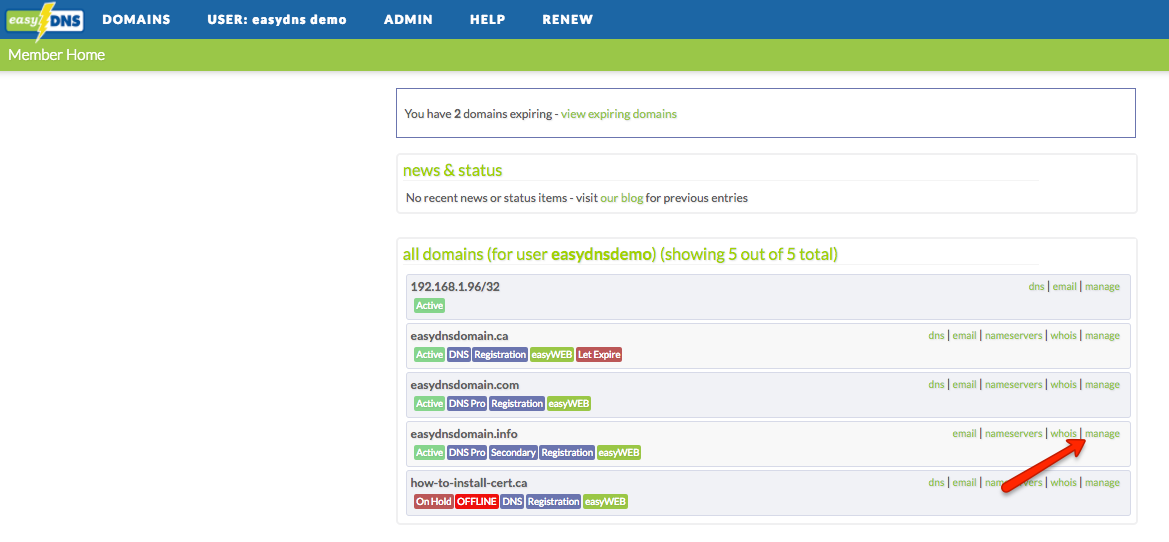This screenshot has width=1169, height=542.
Task: View whois for how-to-install-cert.ca
Action: 1064,482
